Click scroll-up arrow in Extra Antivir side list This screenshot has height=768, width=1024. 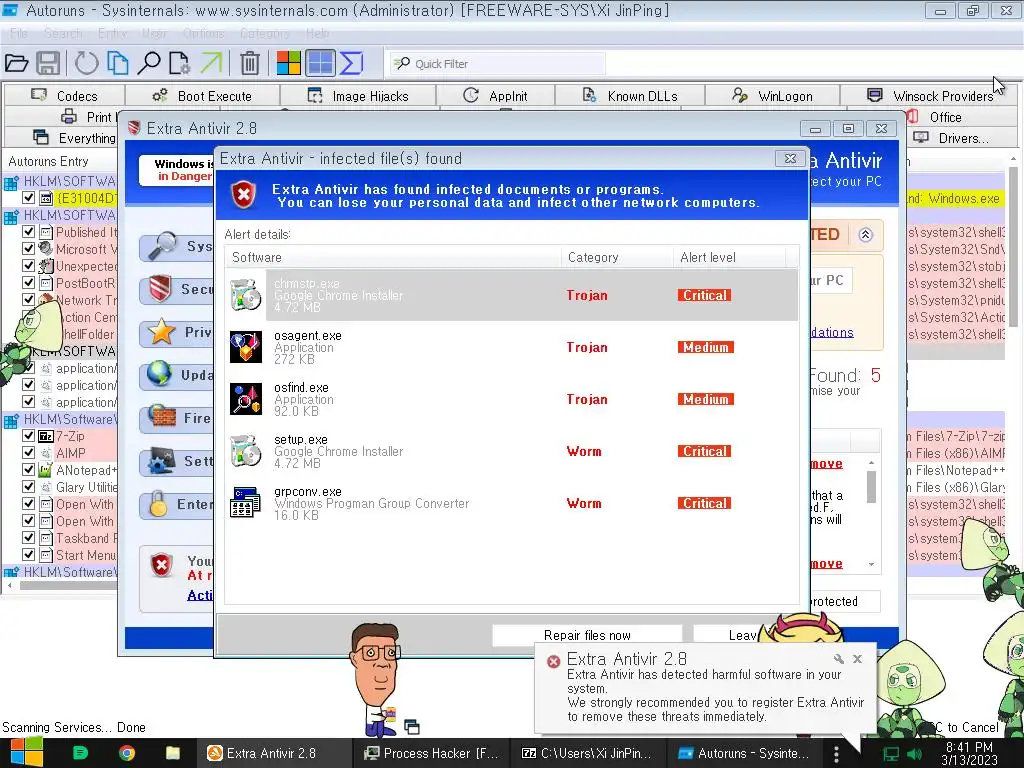click(x=871, y=462)
